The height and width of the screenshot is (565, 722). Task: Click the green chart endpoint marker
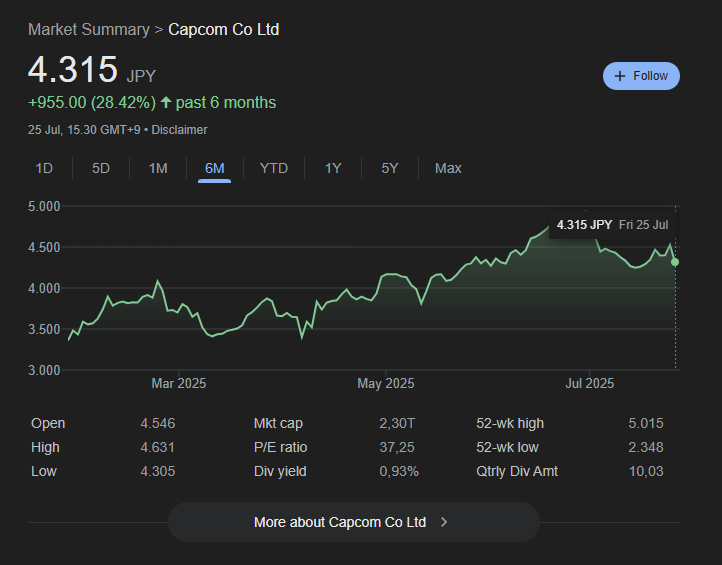click(x=675, y=262)
